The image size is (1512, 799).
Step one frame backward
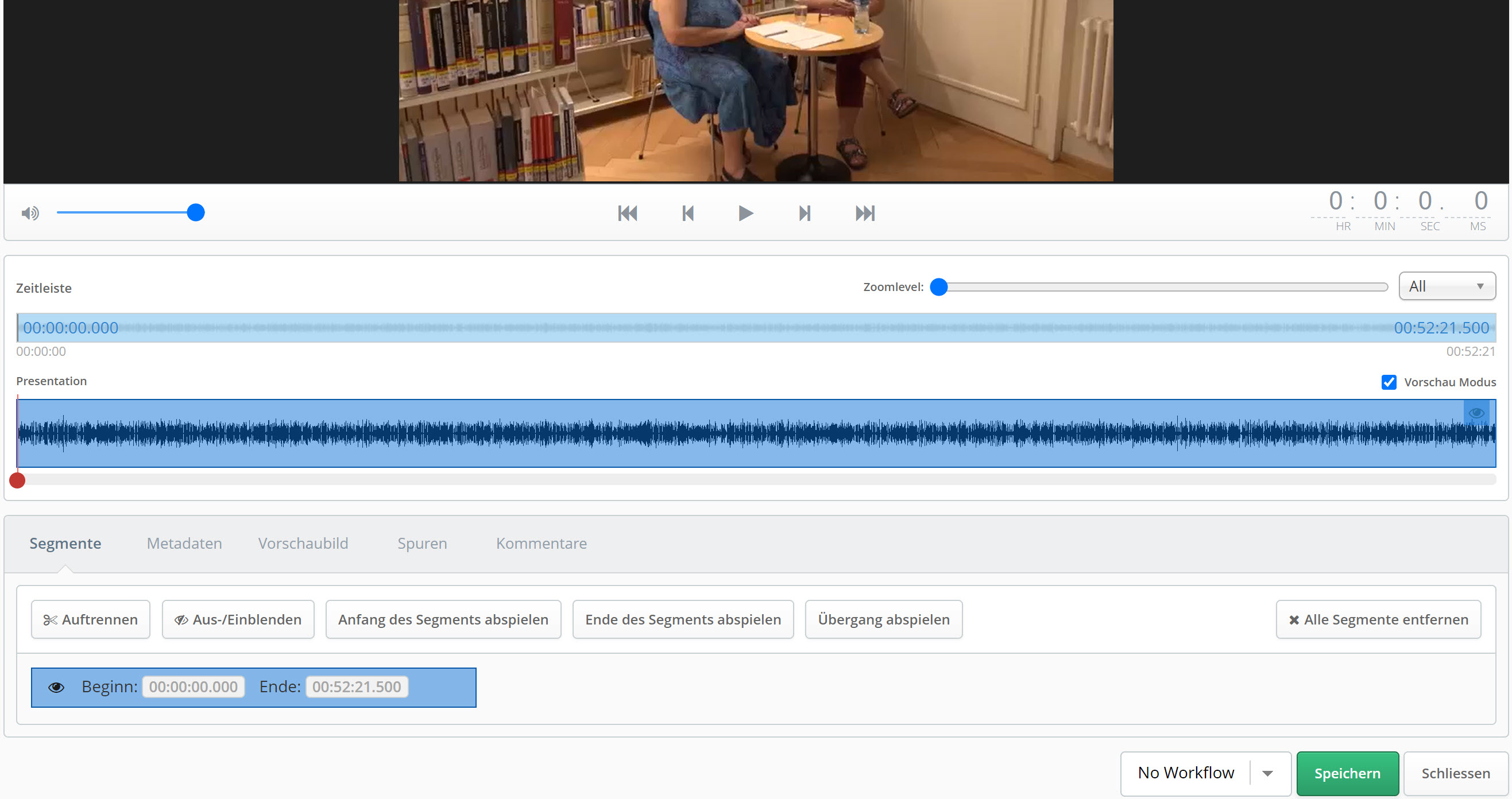tap(688, 213)
